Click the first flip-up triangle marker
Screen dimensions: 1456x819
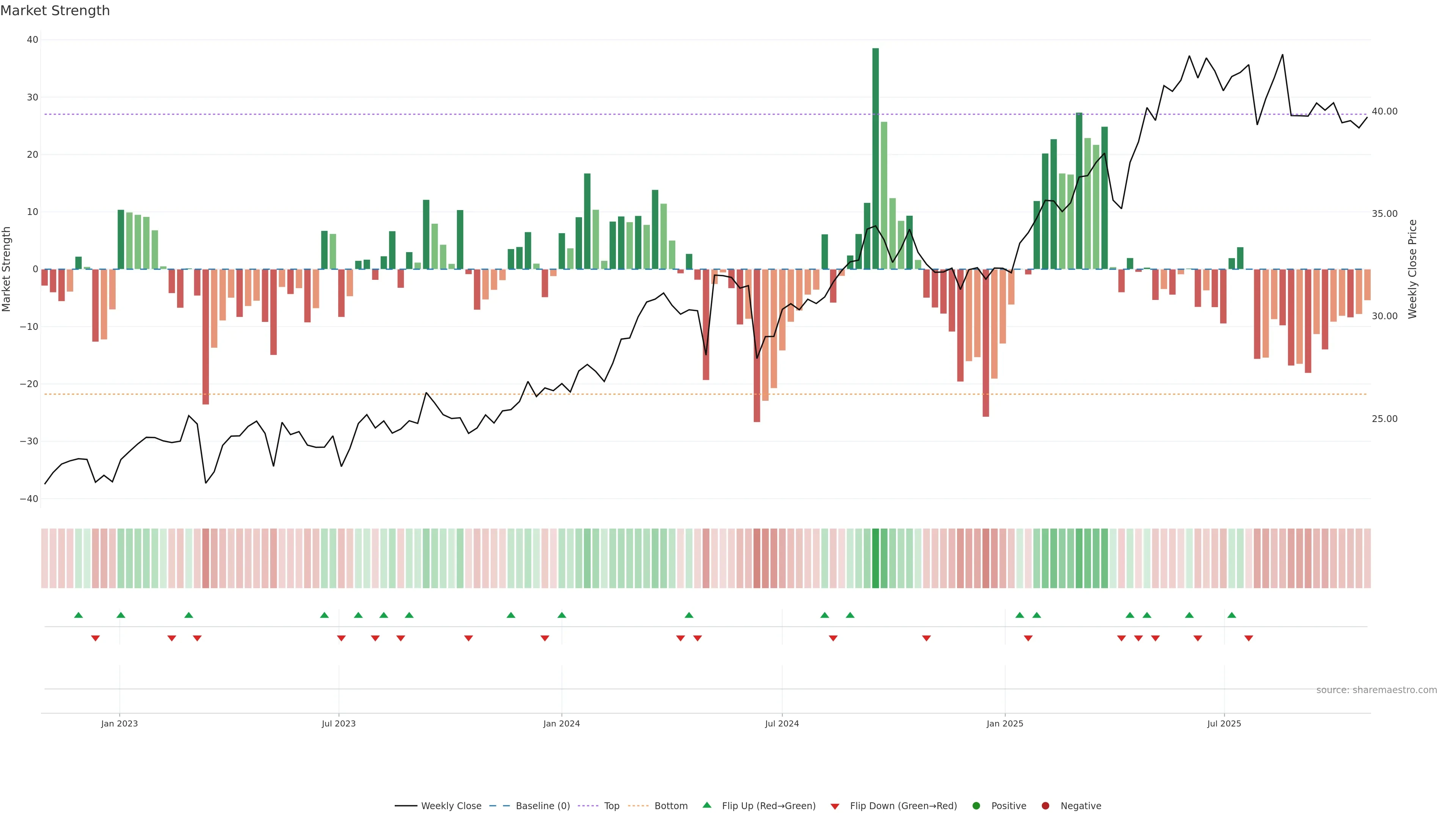[x=78, y=615]
